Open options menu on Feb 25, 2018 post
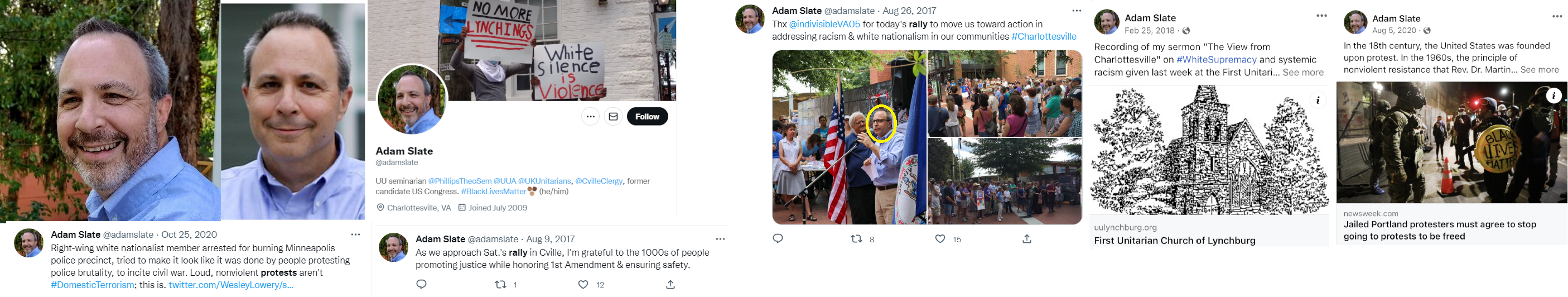Viewport: 1568px width, 297px height. 1321,16
